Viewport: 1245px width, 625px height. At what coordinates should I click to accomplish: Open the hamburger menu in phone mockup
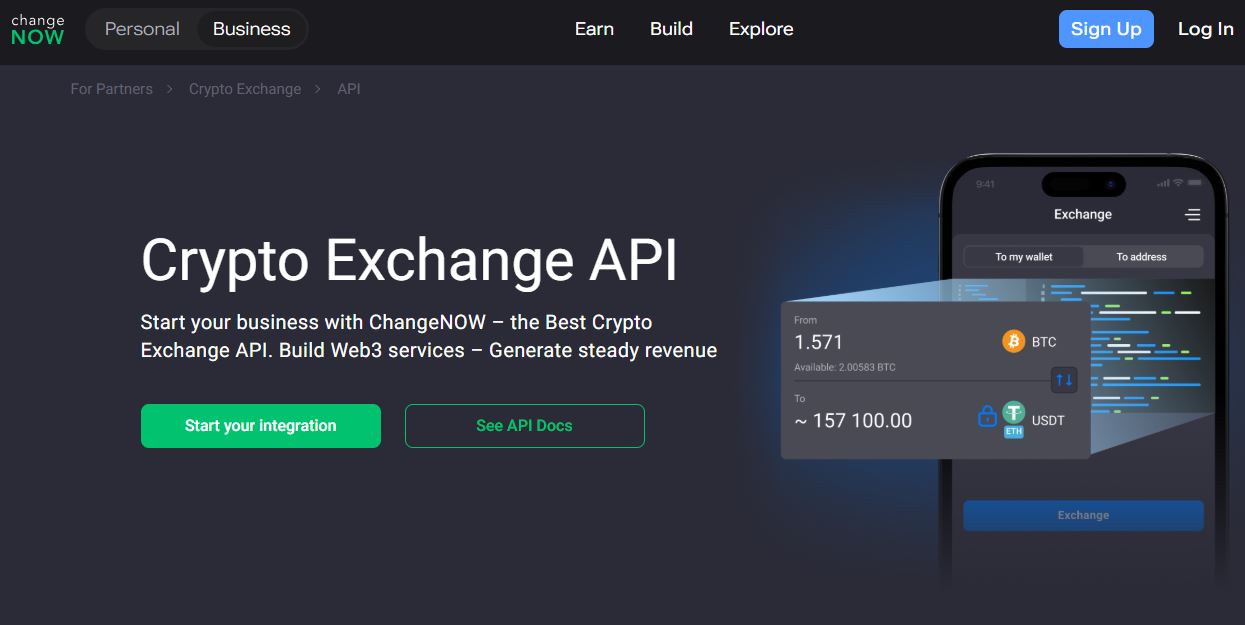1192,215
